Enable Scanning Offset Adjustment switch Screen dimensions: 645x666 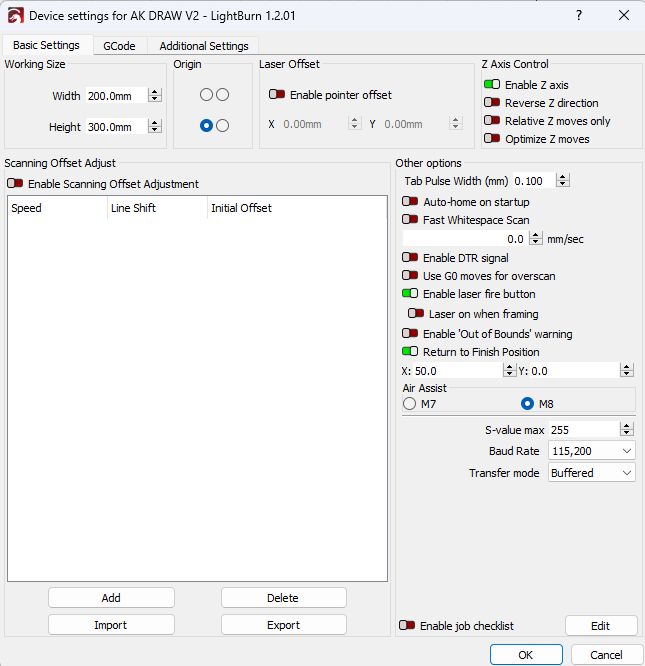[x=15, y=184]
